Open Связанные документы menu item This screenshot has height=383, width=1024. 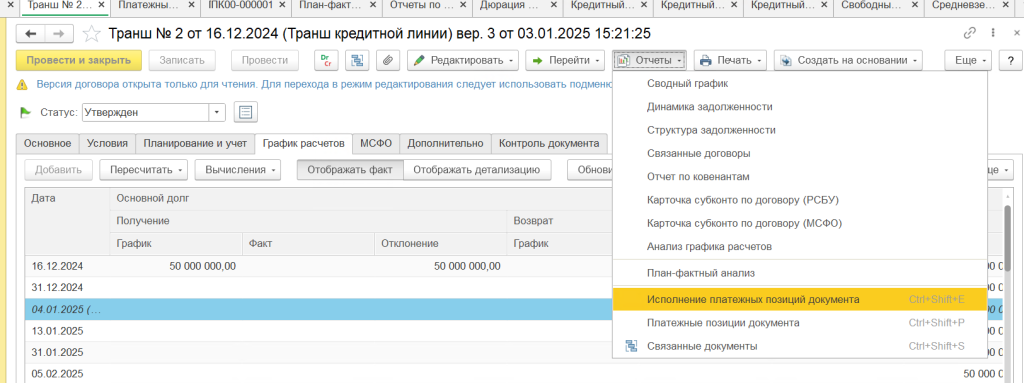pyautogui.click(x=799, y=346)
